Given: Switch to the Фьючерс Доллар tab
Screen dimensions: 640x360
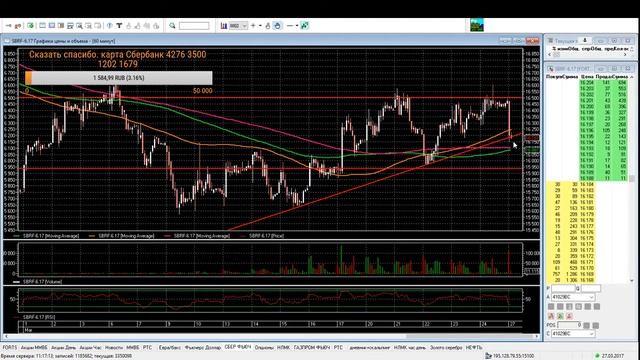Looking at the screenshot, I should (202, 347).
